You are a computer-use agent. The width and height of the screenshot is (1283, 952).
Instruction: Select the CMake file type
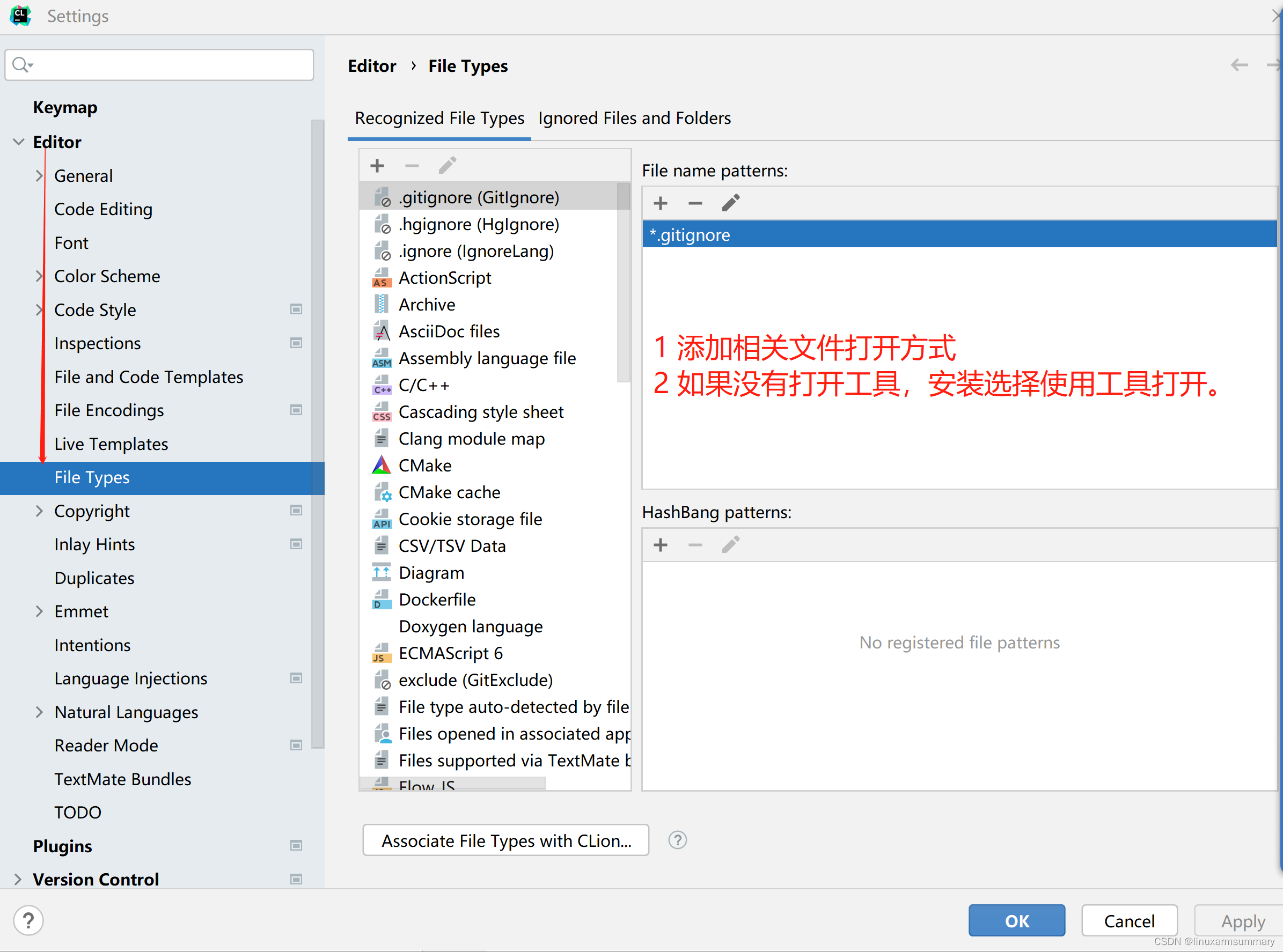[425, 465]
